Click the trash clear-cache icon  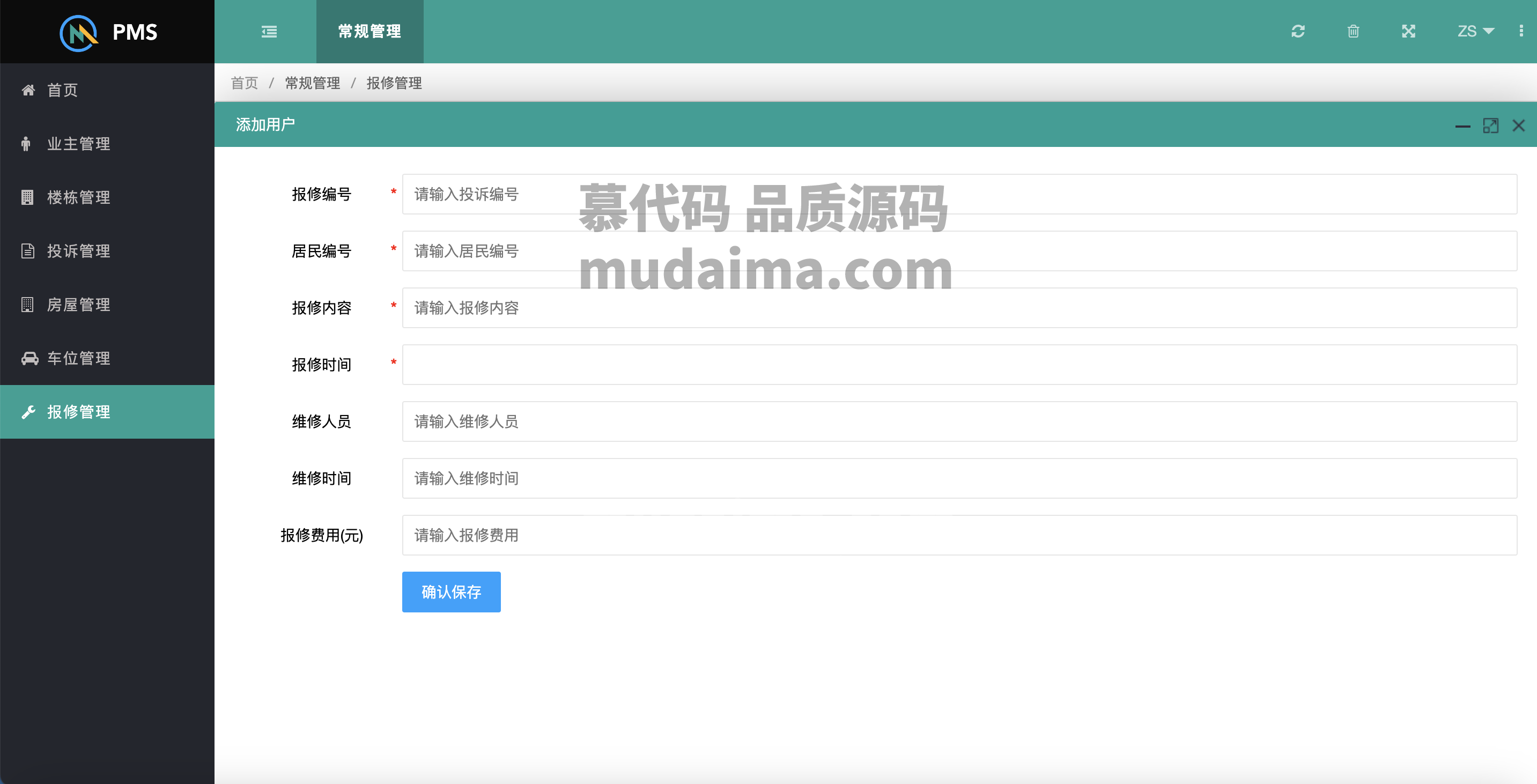(1353, 31)
